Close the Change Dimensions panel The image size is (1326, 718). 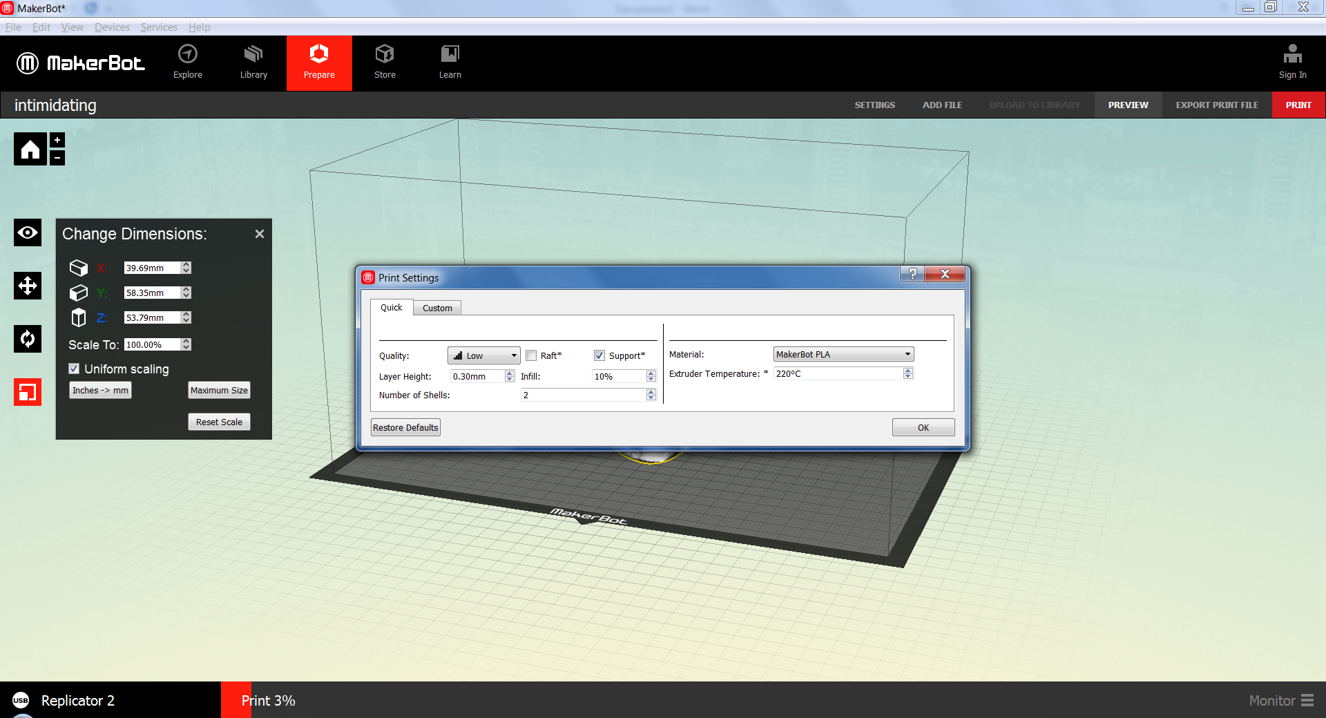coord(259,234)
